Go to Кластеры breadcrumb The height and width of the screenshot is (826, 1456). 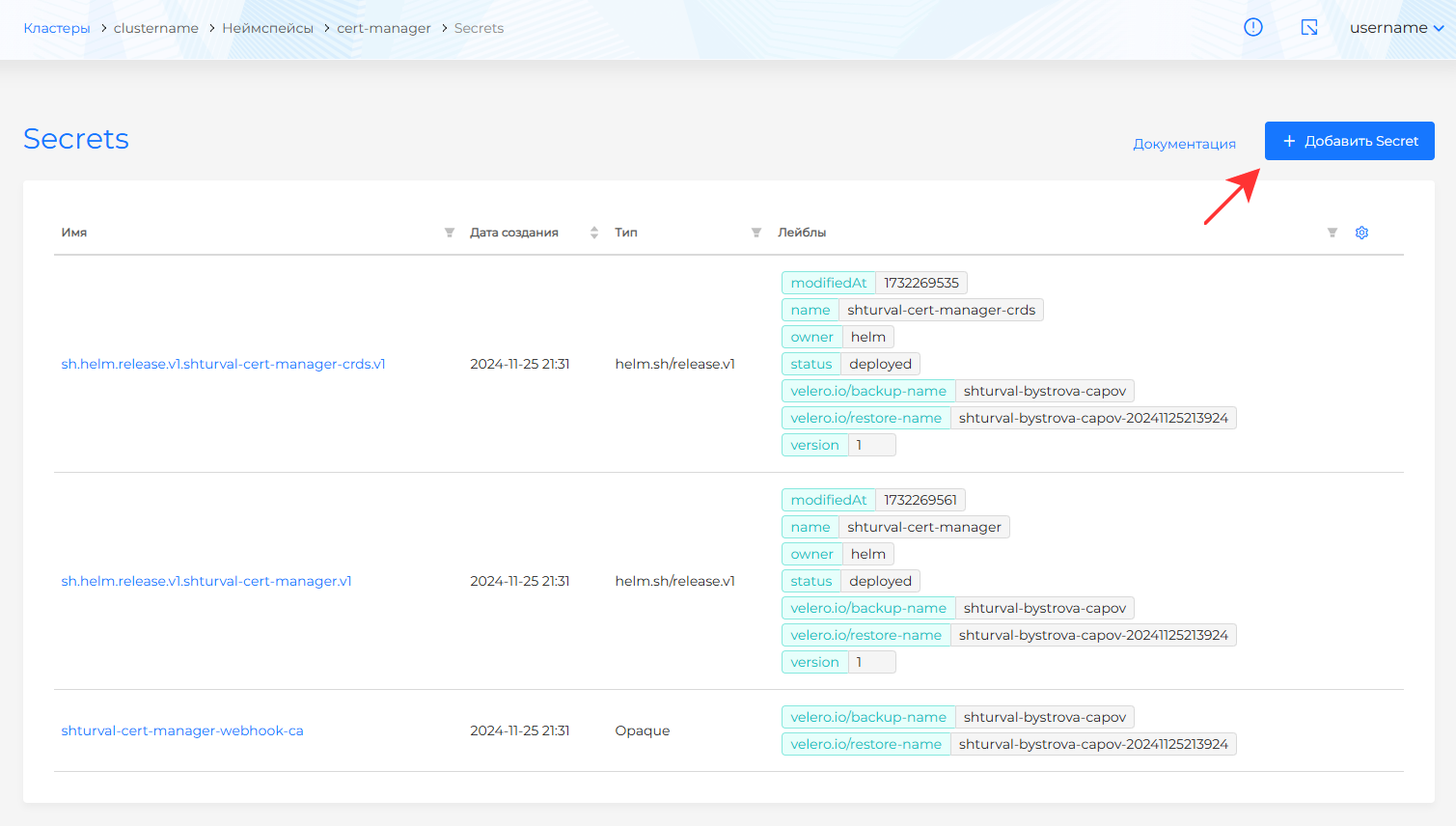[x=57, y=28]
